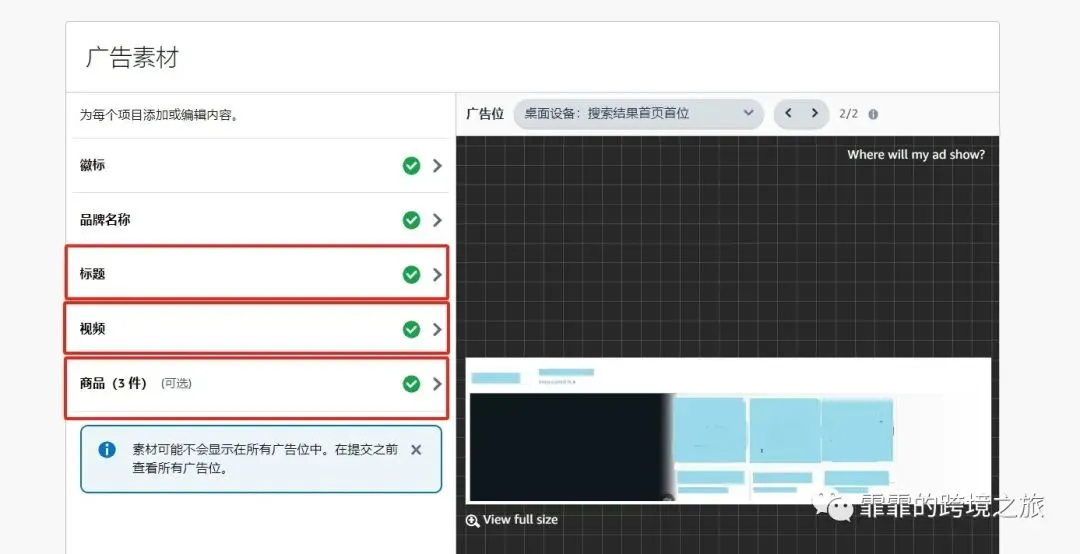Click the magnifier icon beside View full size
This screenshot has height=554, width=1080.
click(472, 520)
